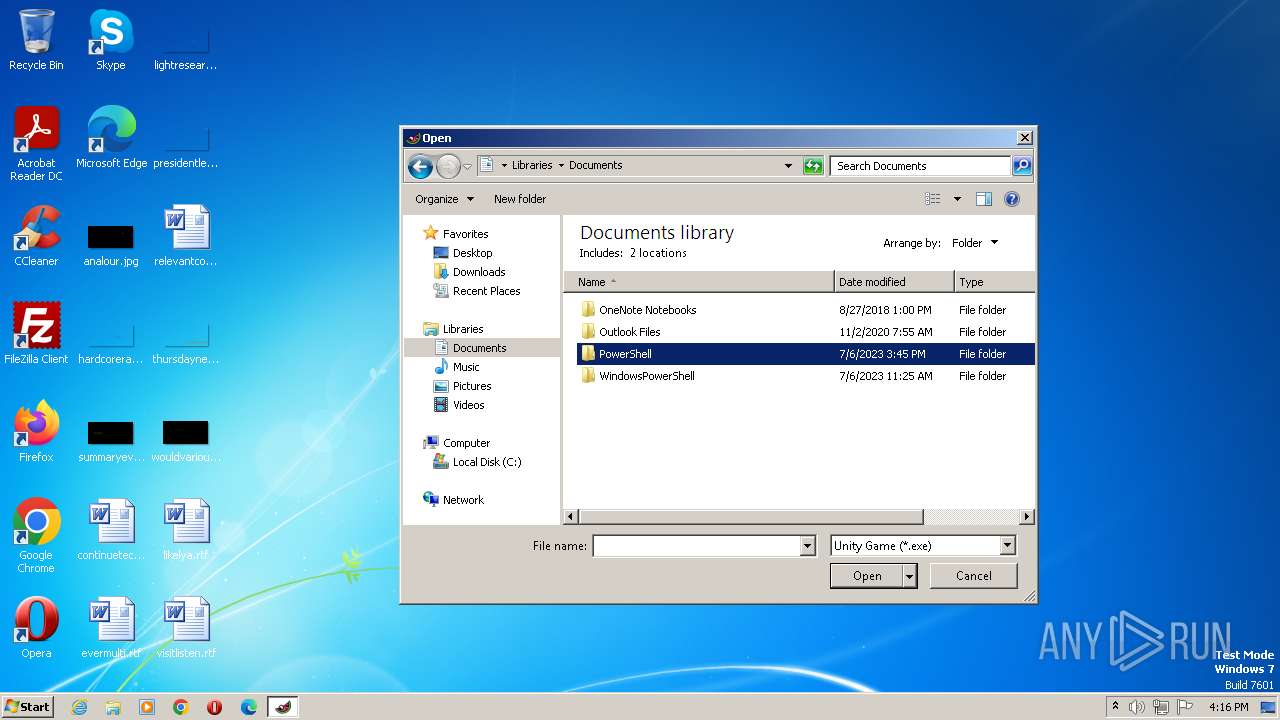Select the WindowsPowerShell folder
Screen dimensions: 1280x720
point(646,376)
